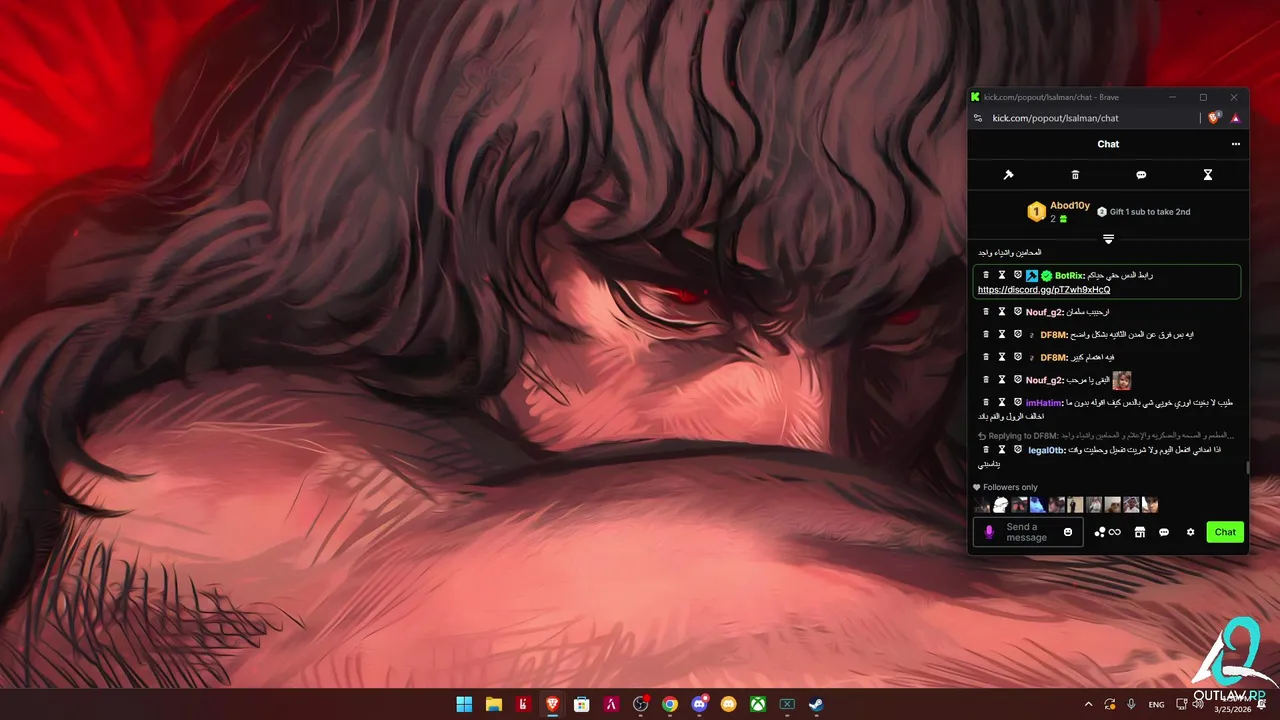Open the Brave Rewards triangle icon

tap(1235, 118)
